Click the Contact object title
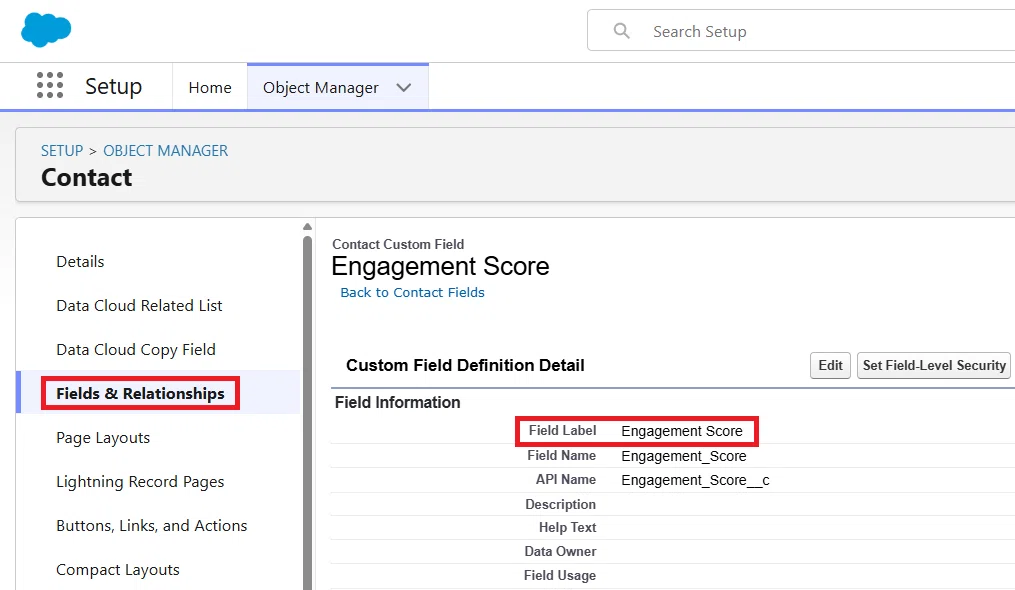The image size is (1015, 590). coord(87,178)
